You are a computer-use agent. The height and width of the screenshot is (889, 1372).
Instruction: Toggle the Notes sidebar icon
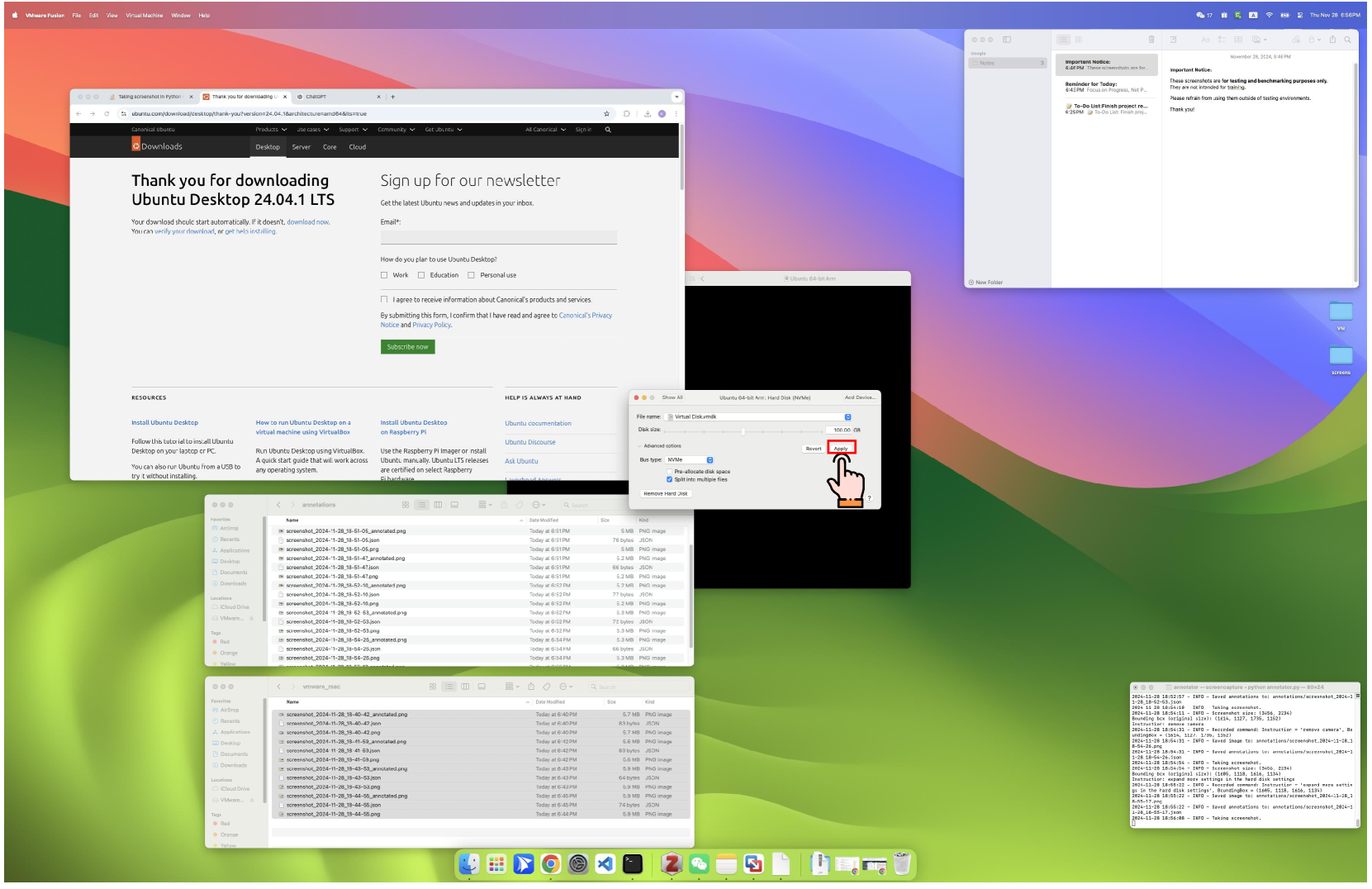tap(1007, 40)
